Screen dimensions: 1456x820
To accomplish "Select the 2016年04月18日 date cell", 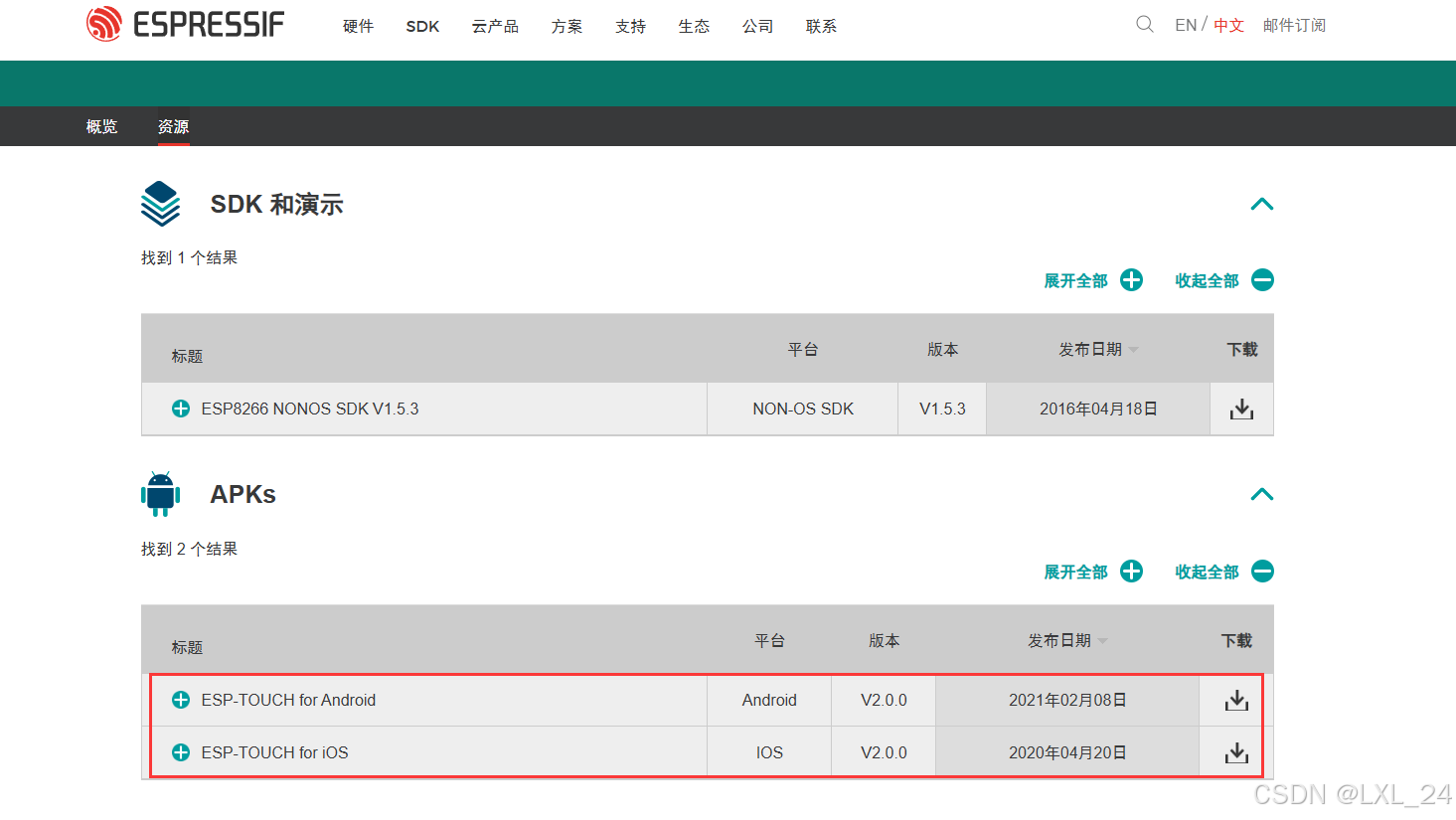I will (x=1098, y=409).
